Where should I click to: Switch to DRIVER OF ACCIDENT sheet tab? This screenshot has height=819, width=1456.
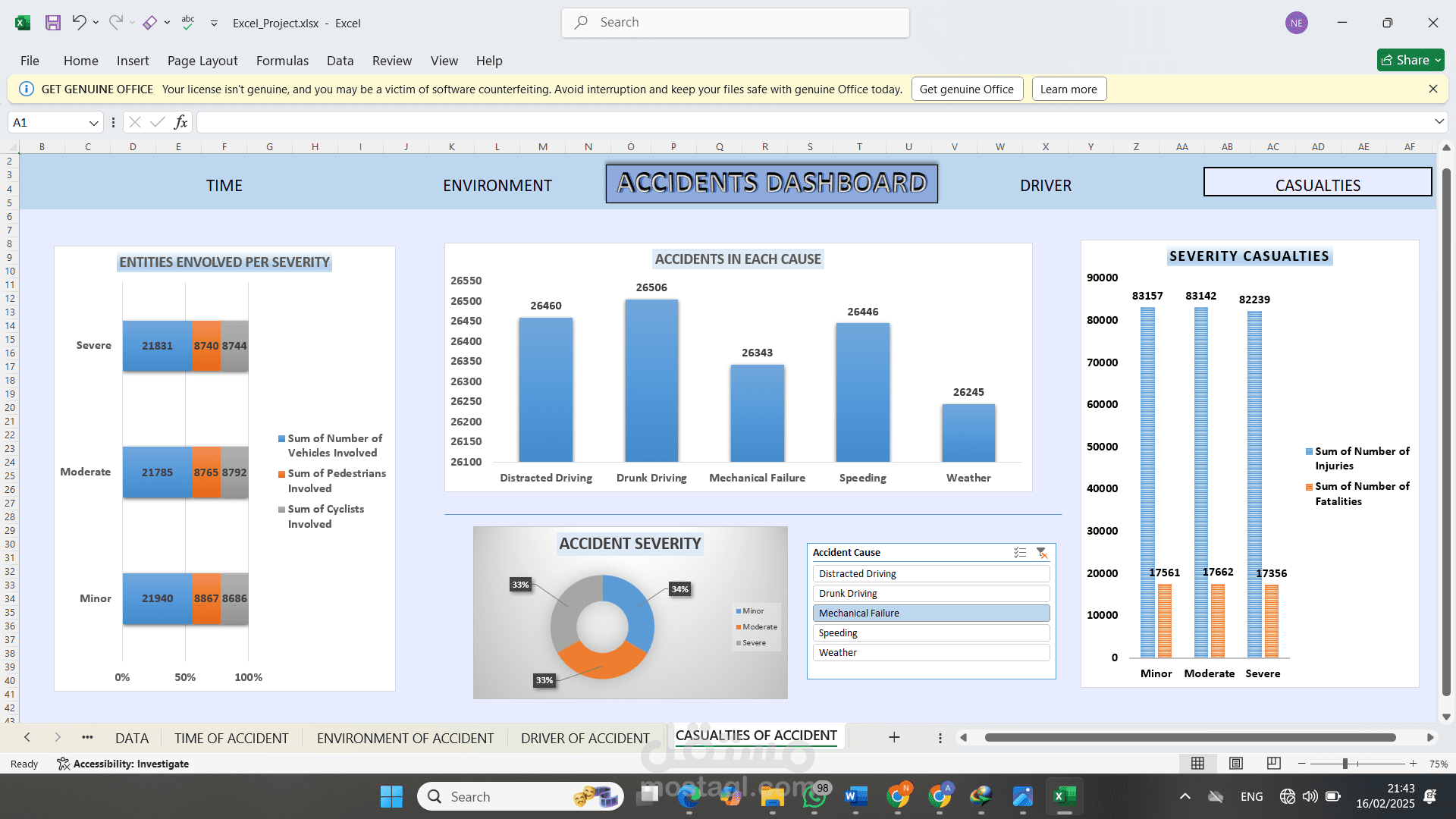pos(585,738)
